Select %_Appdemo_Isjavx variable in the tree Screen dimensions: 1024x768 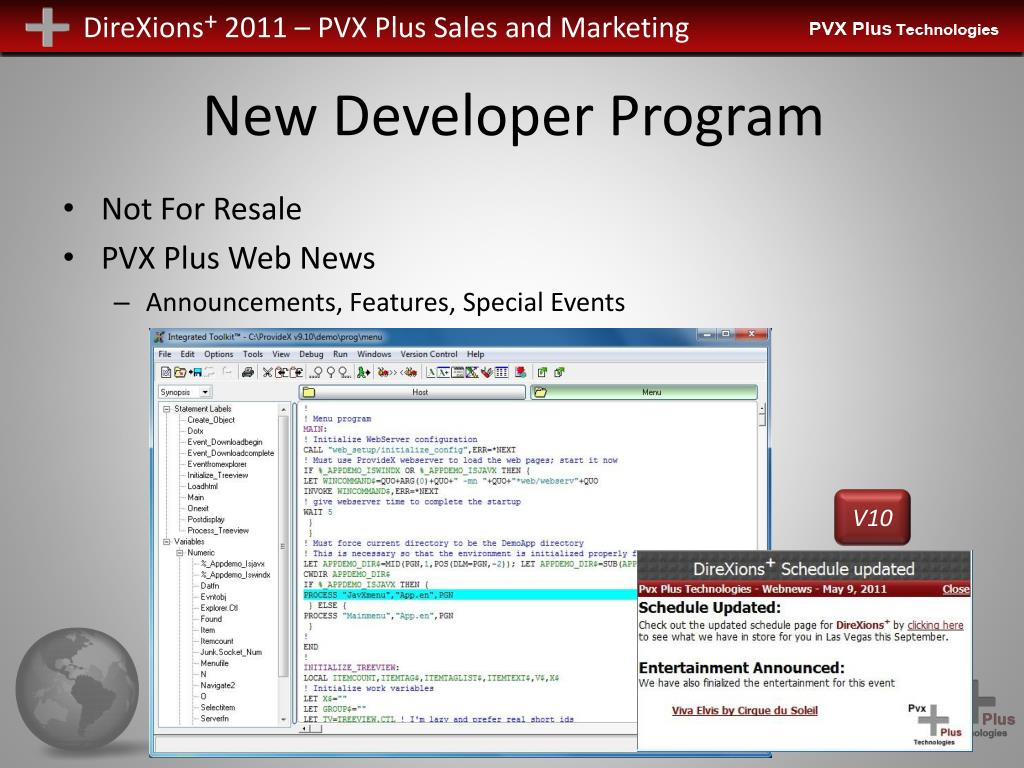pyautogui.click(x=232, y=564)
